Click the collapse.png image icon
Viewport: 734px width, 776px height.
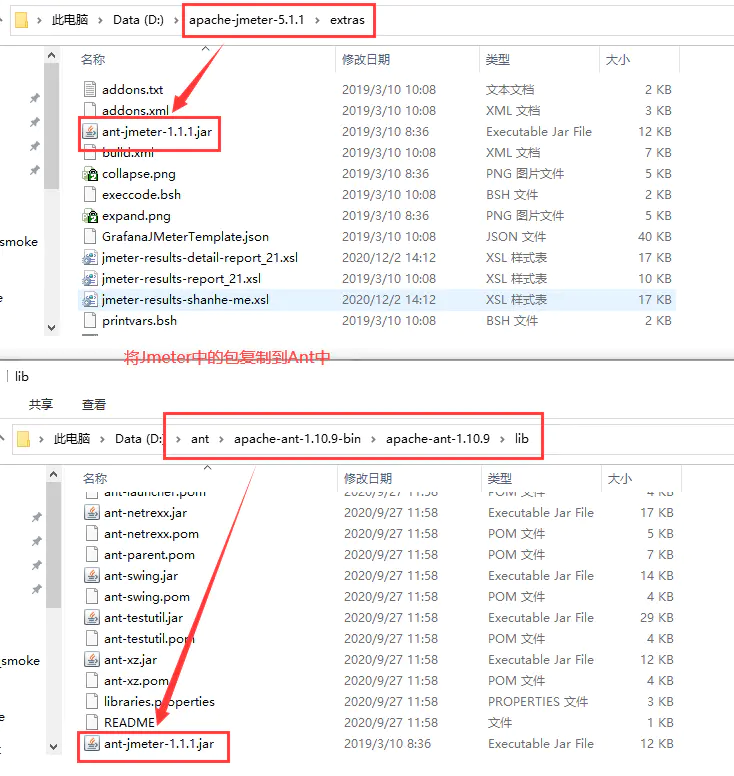tap(90, 174)
